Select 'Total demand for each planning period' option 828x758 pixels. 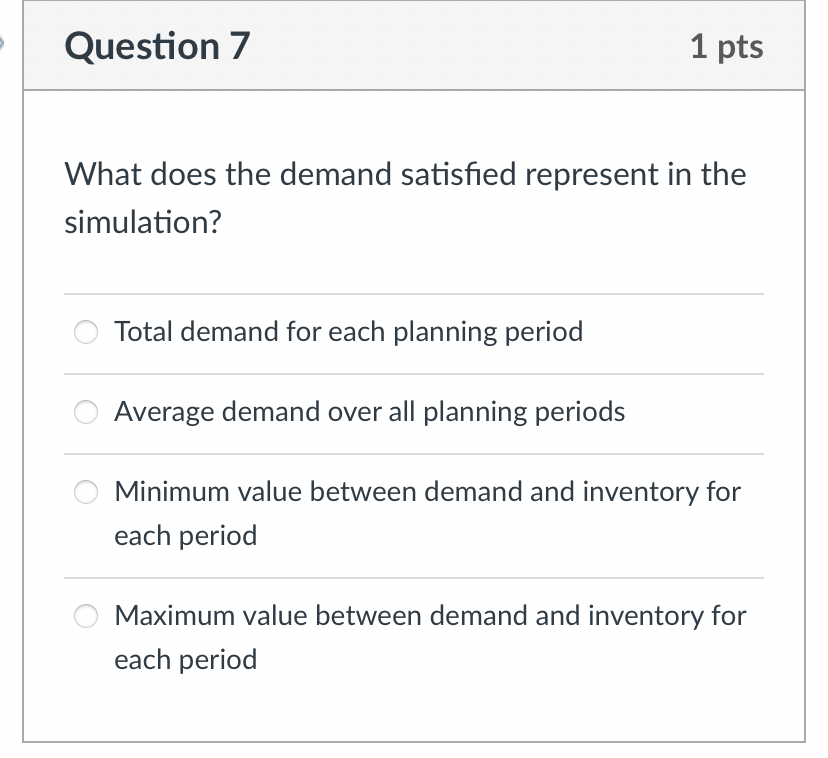pos(348,332)
